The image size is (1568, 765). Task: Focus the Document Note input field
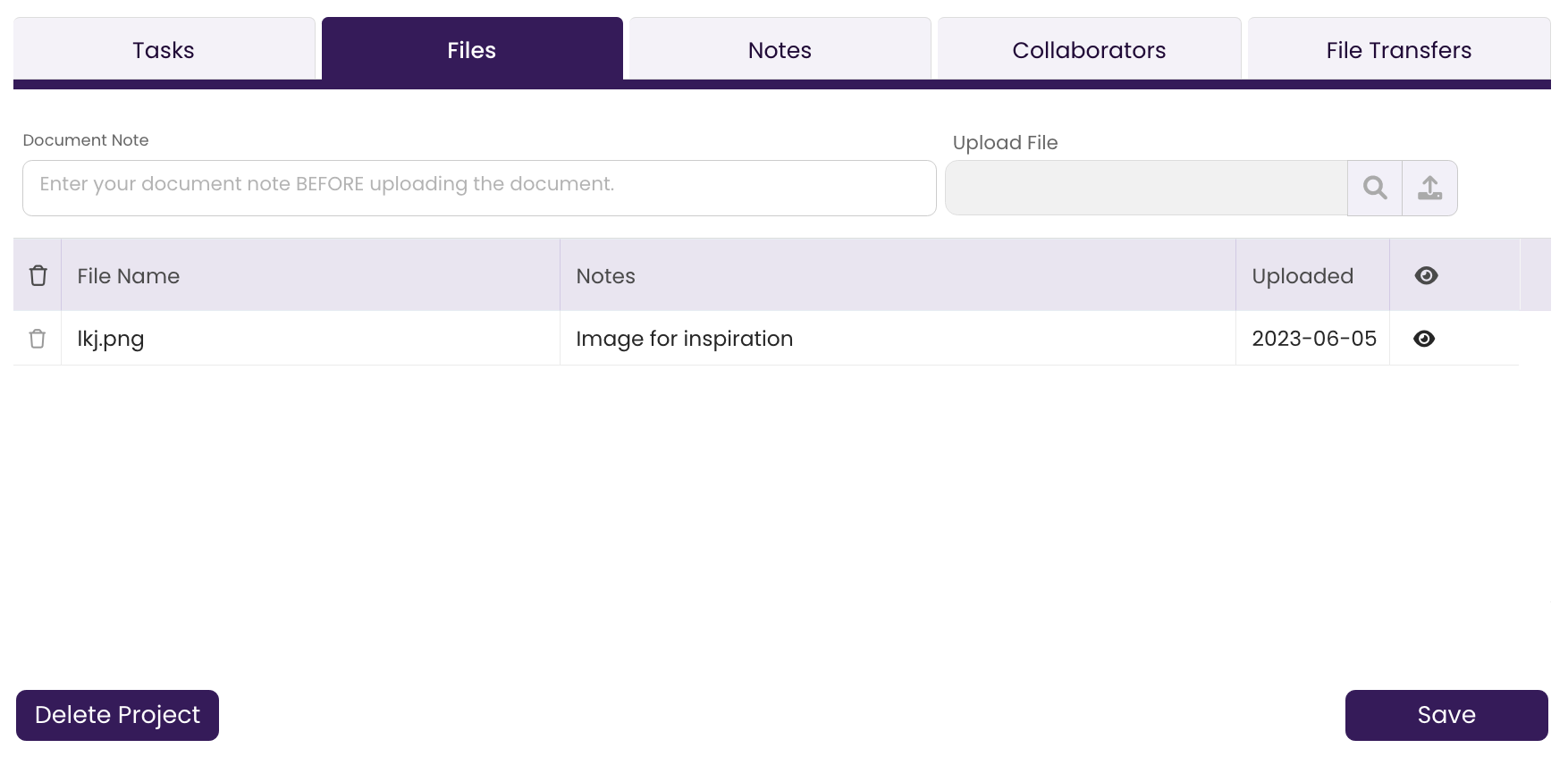pos(479,188)
